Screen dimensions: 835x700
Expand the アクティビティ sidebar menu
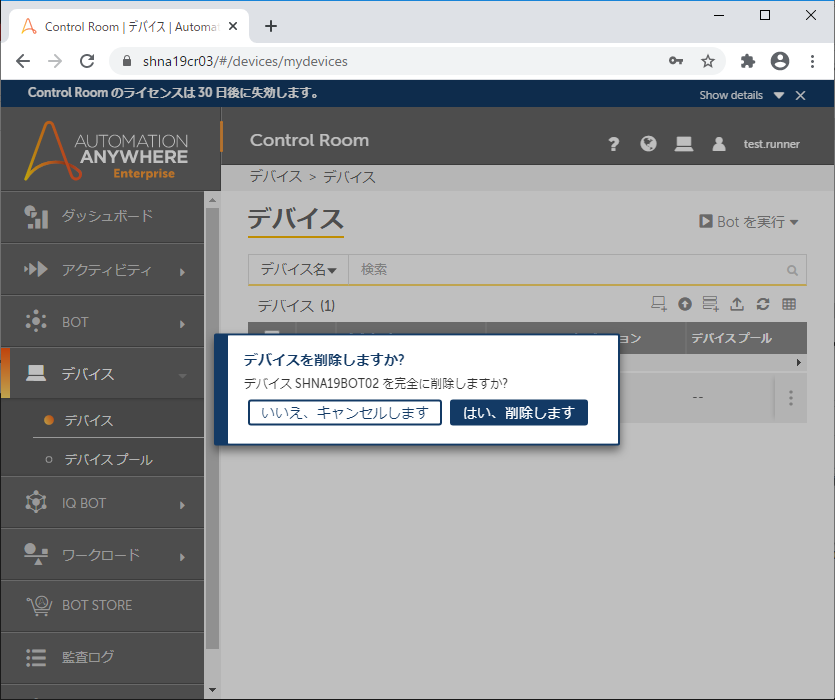coord(102,270)
